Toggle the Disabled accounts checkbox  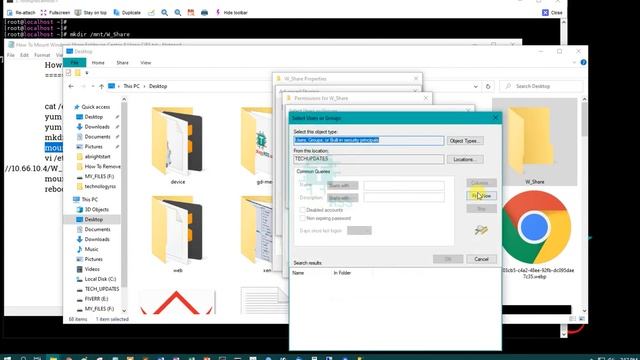click(x=302, y=210)
